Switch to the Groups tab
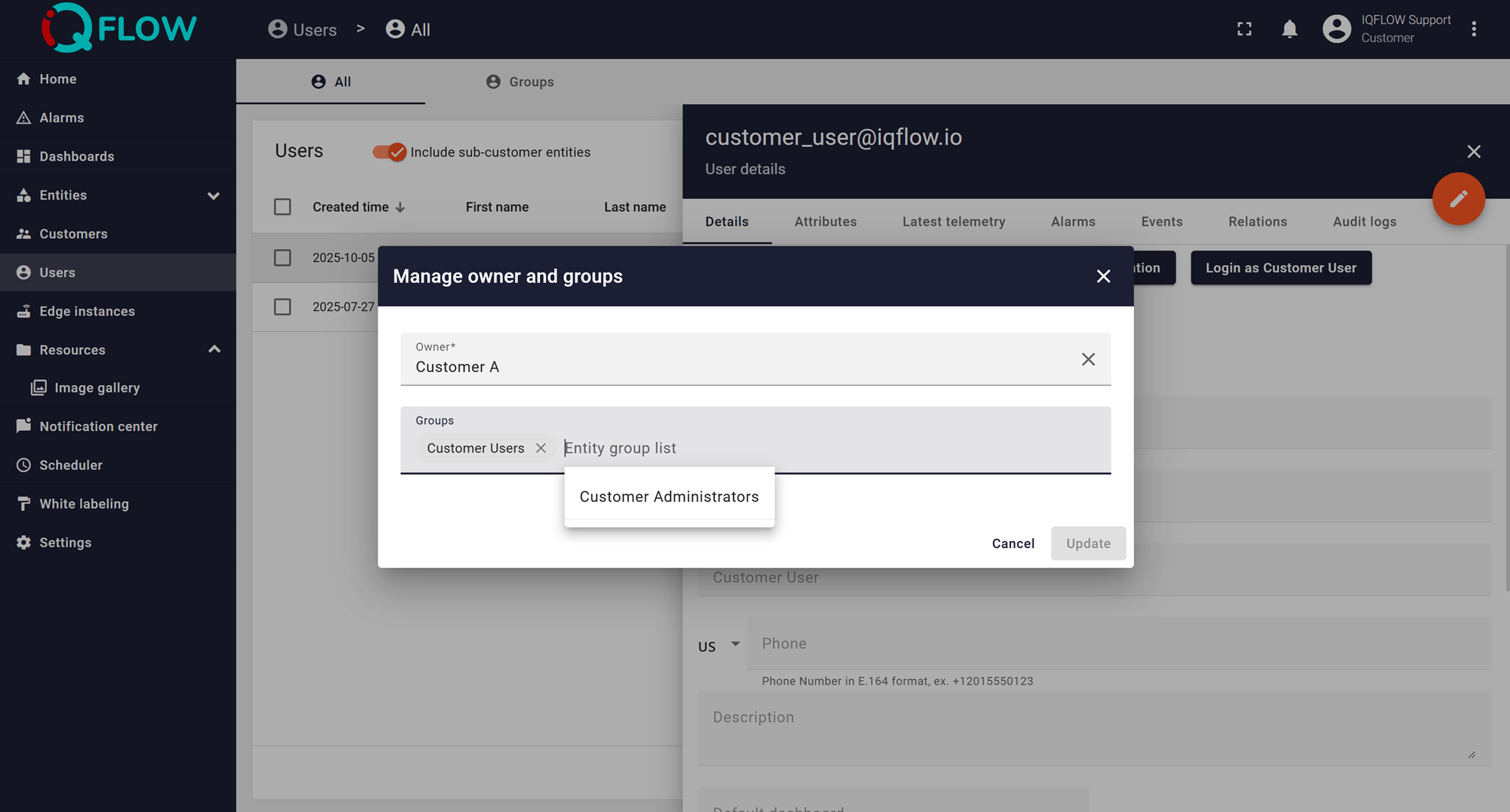 (x=519, y=82)
